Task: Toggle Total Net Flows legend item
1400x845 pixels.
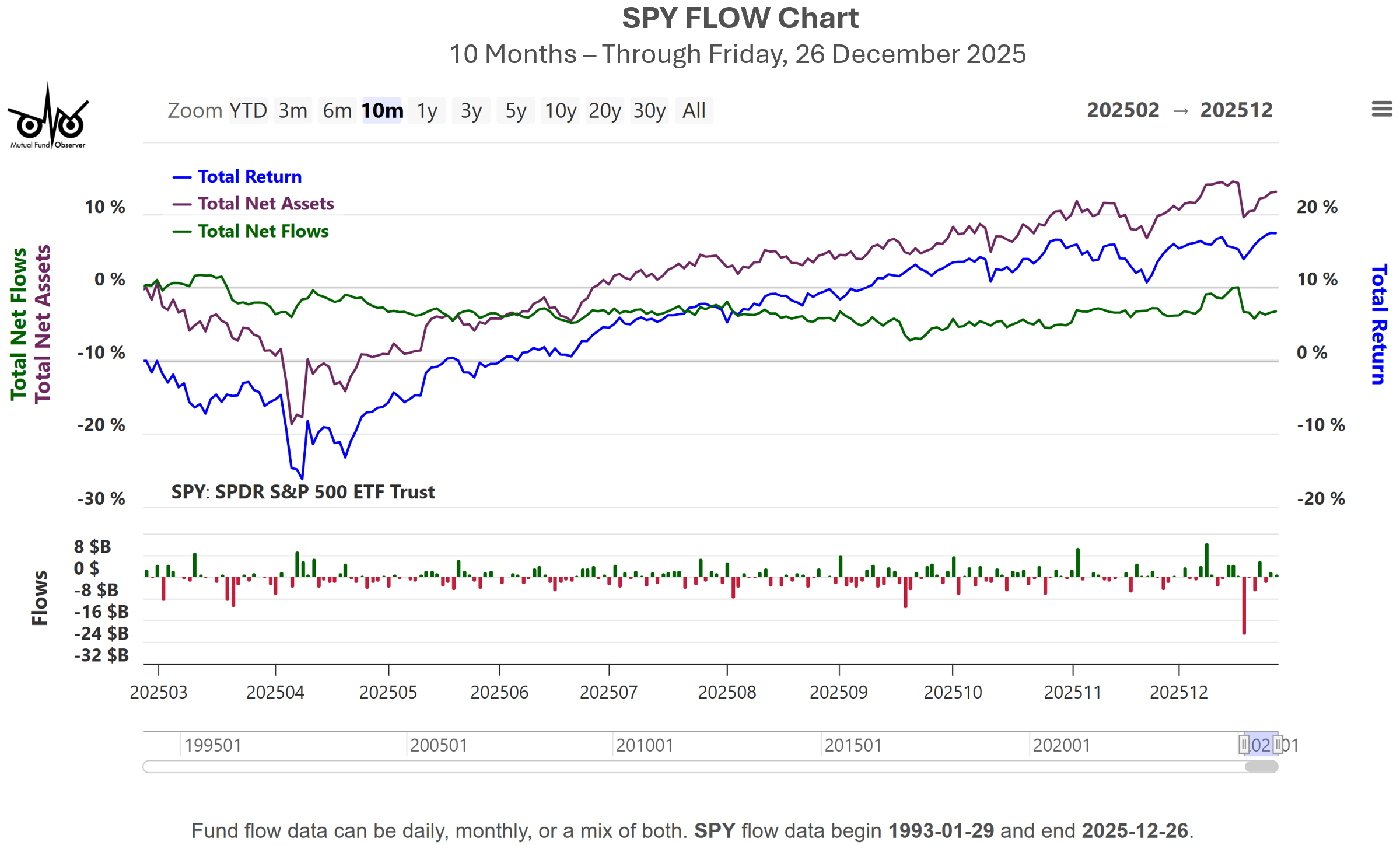Action: (262, 231)
